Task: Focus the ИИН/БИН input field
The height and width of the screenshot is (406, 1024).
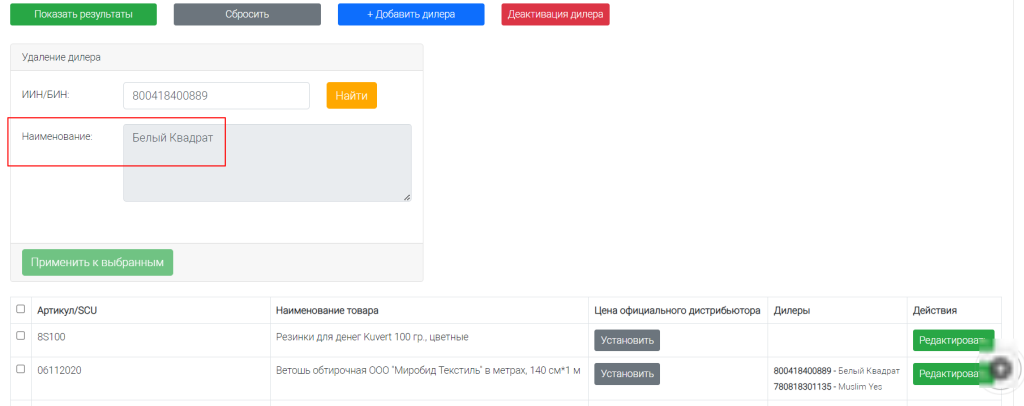Action: pos(217,96)
